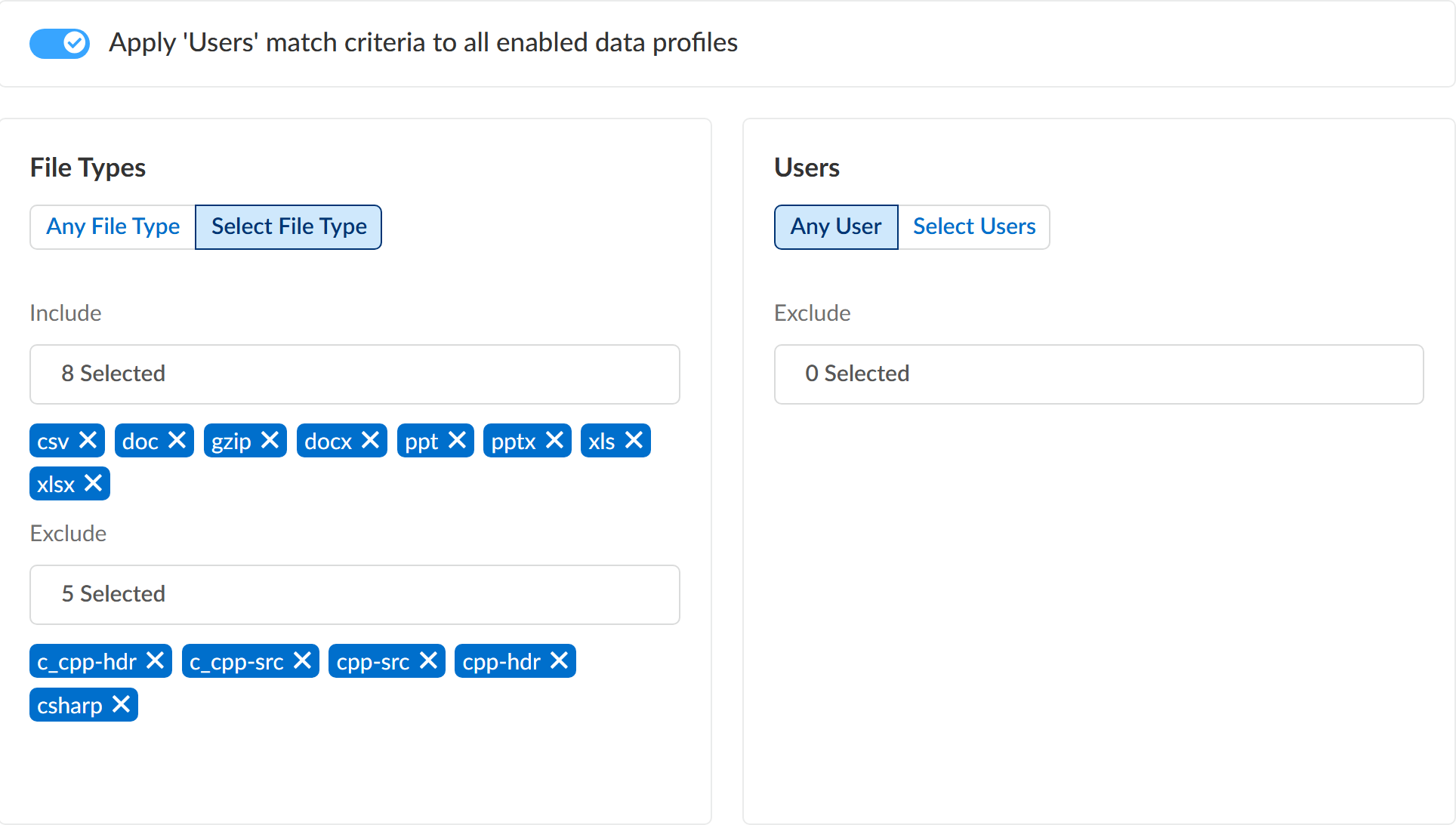Image resolution: width=1456 pixels, height=825 pixels.
Task: Remove the c_cpp-src exclusion tag
Action: click(302, 660)
